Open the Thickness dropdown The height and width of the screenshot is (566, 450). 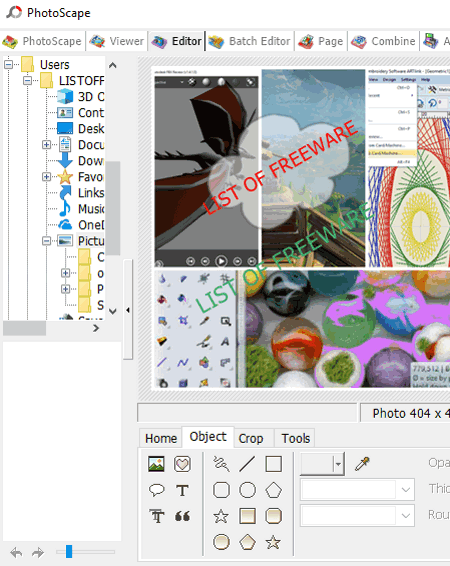(x=357, y=489)
